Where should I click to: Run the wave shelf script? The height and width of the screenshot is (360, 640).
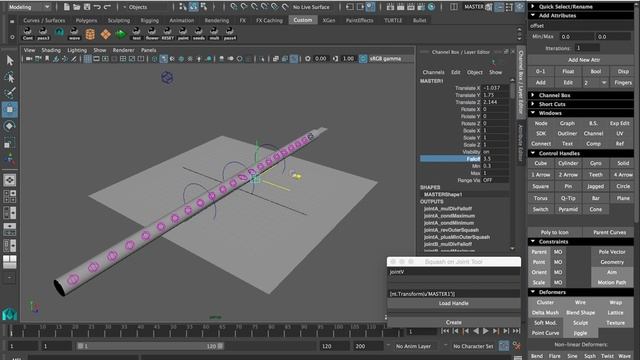point(74,33)
